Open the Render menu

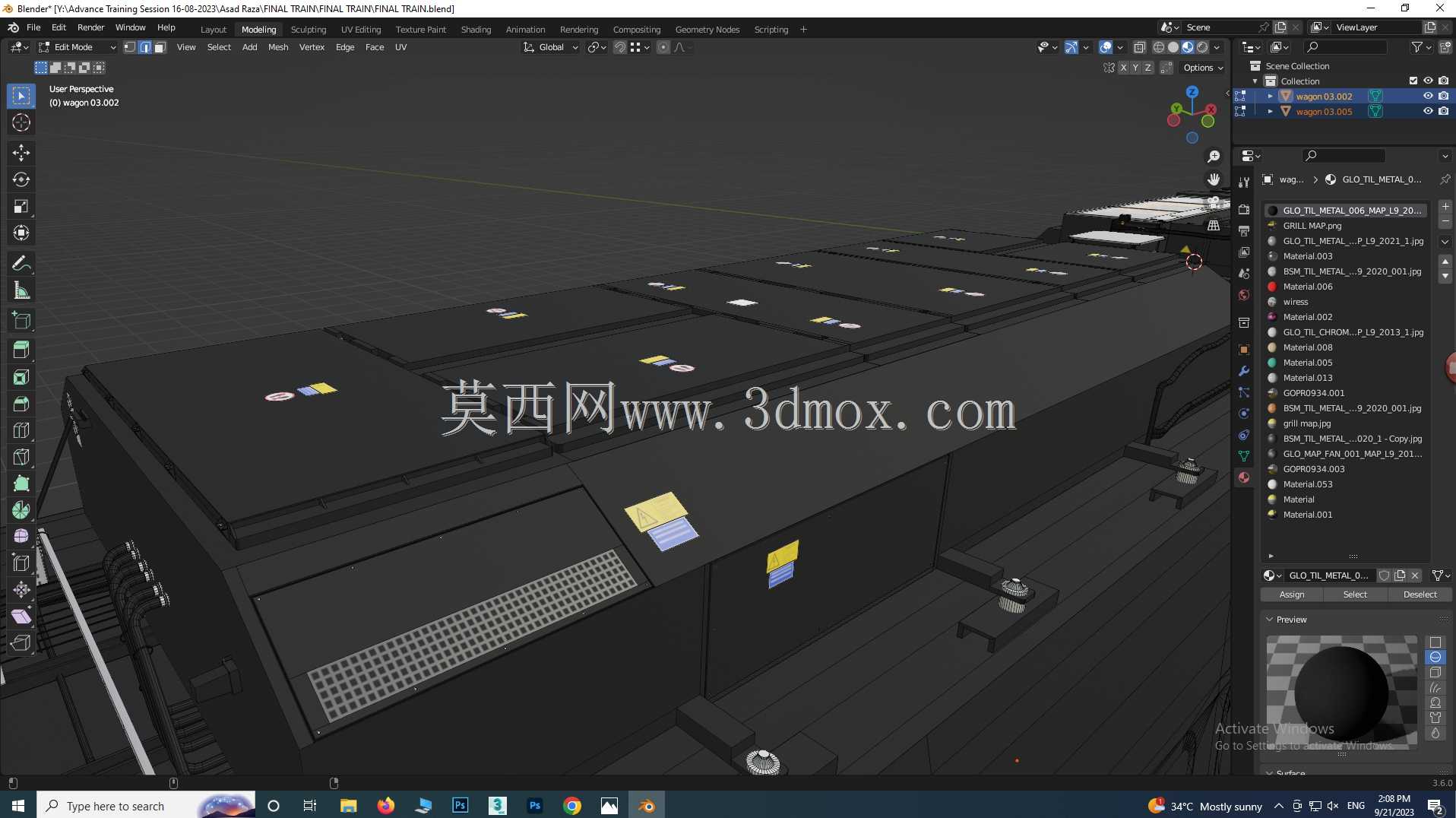click(90, 27)
